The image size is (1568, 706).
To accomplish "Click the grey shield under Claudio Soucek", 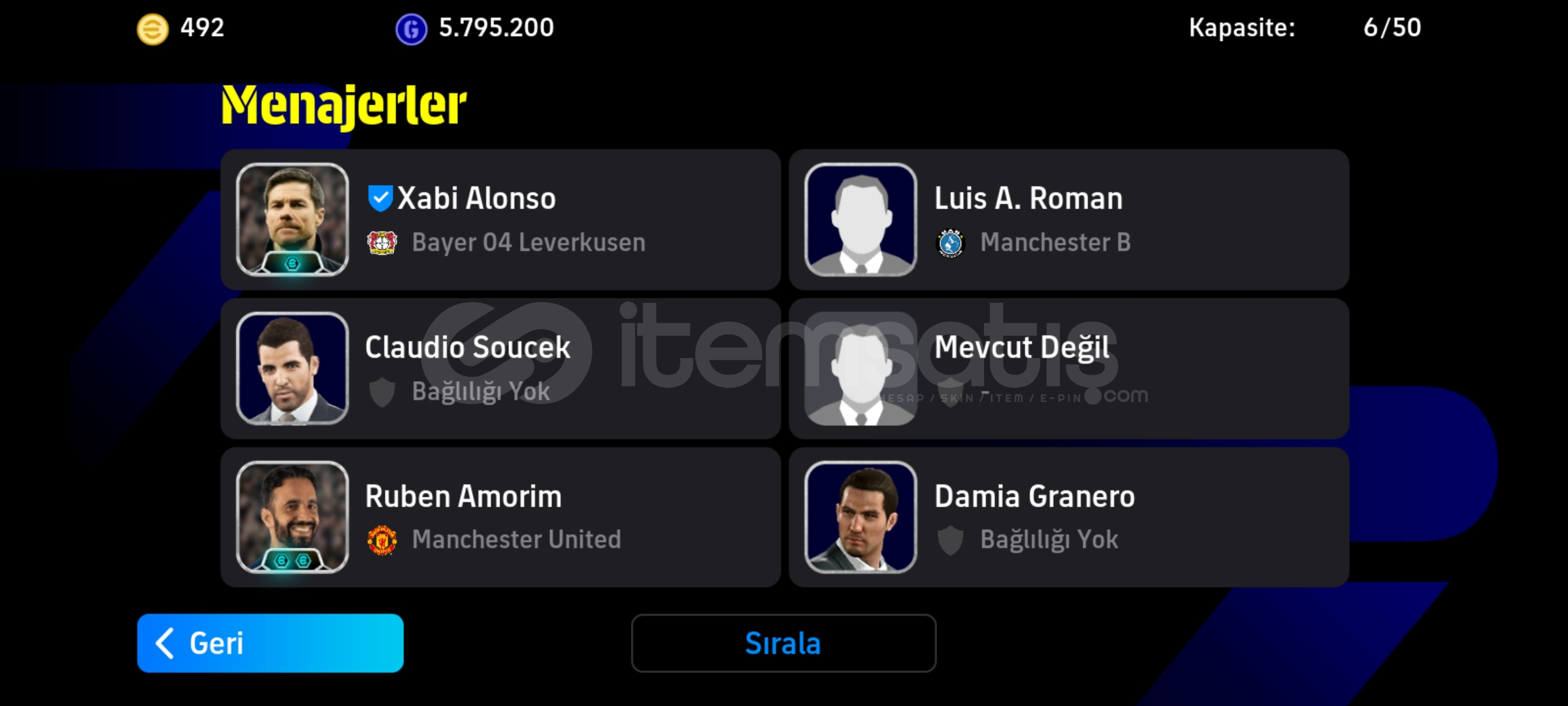I will coord(382,392).
